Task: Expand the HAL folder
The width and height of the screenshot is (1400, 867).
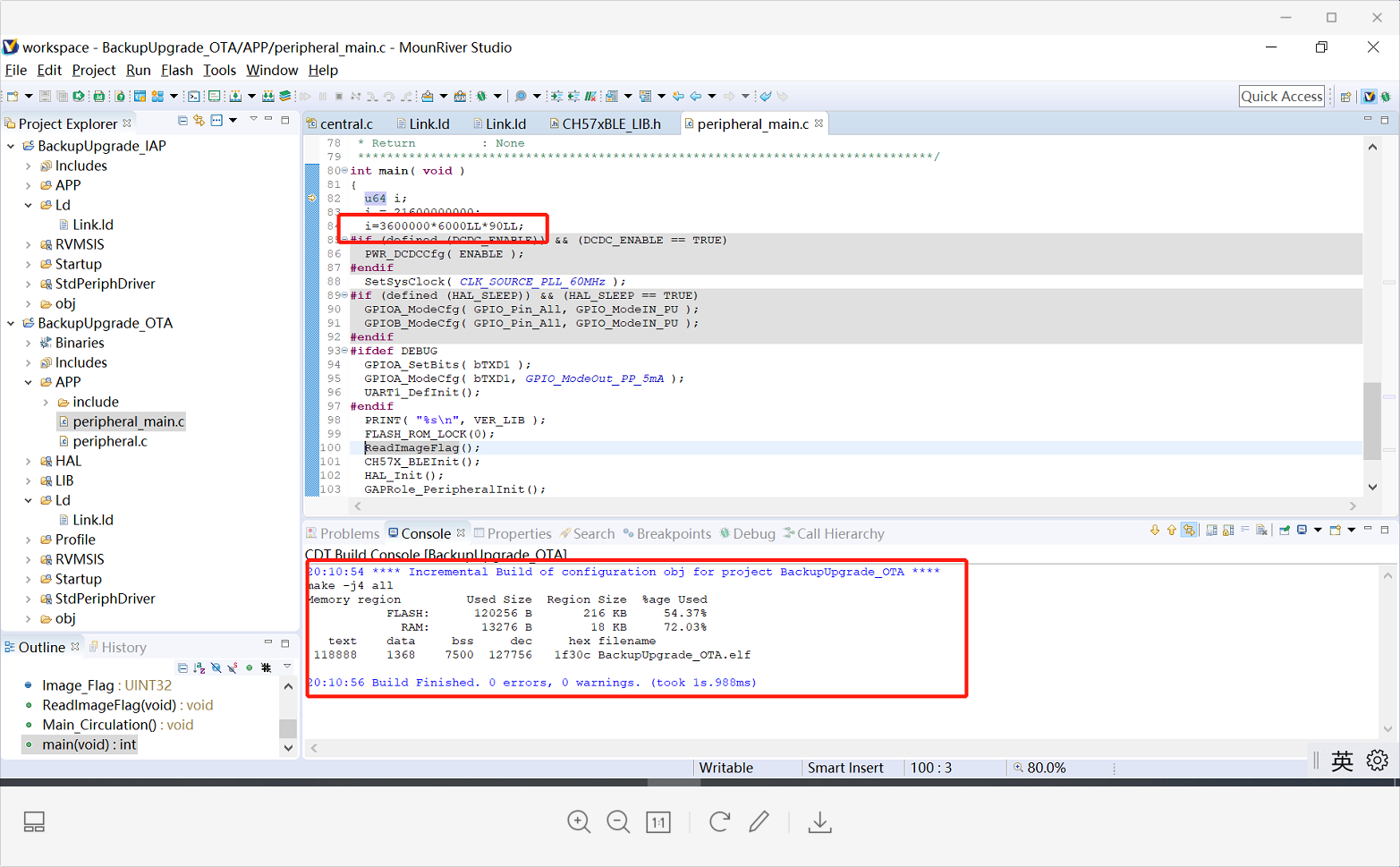Action: (x=29, y=461)
